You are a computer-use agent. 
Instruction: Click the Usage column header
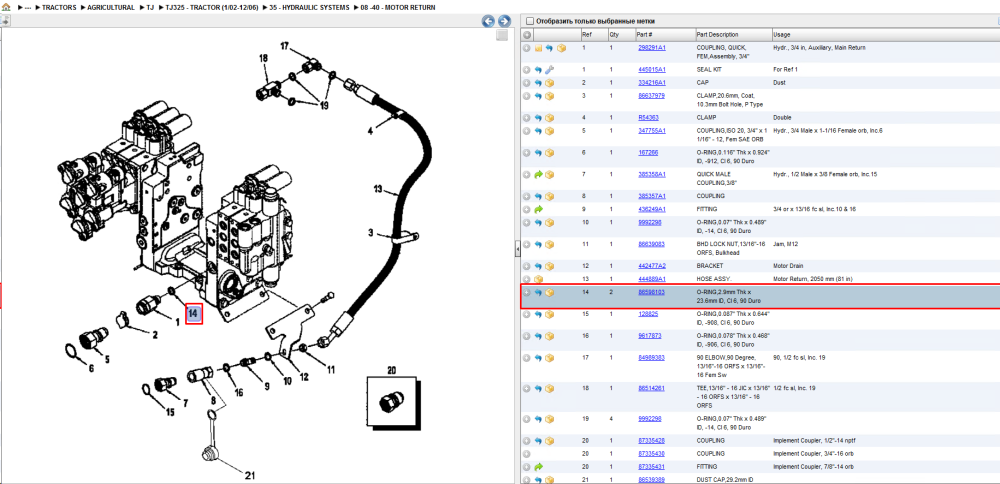pos(885,34)
